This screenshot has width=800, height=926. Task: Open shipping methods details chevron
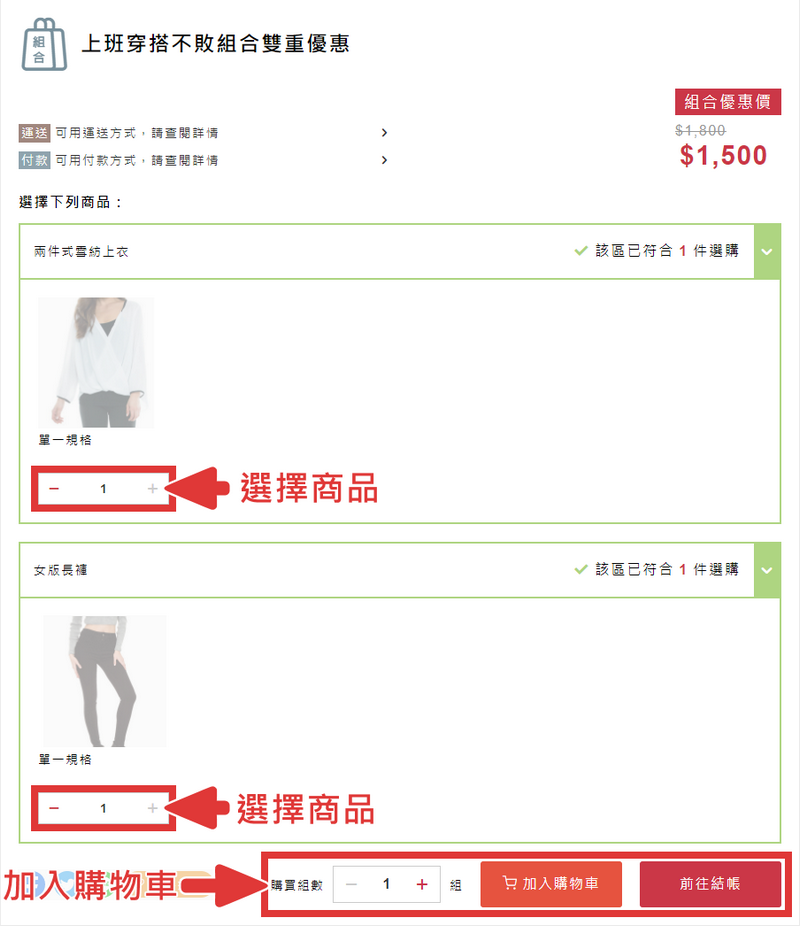click(x=384, y=132)
